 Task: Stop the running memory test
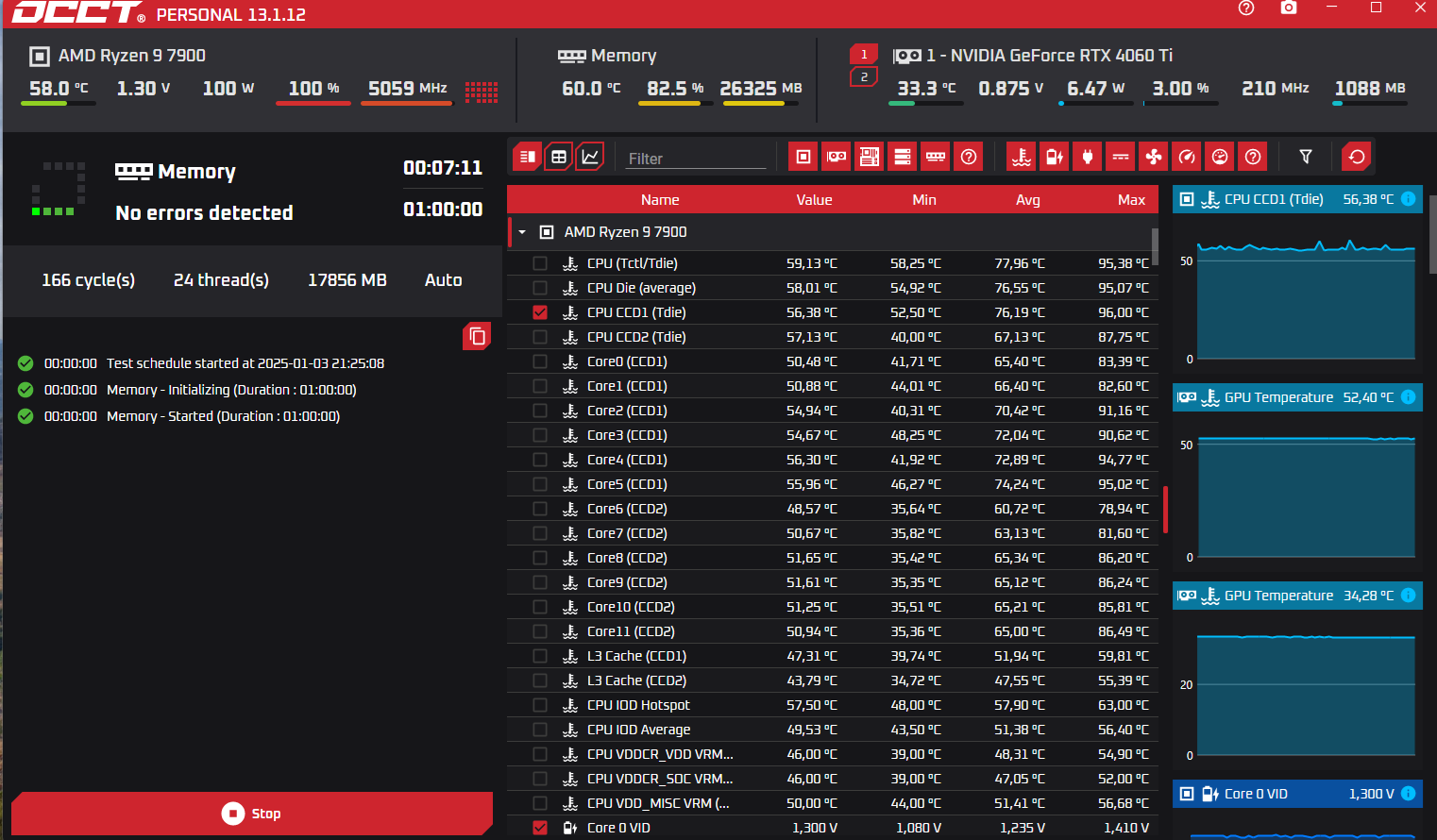[x=252, y=814]
